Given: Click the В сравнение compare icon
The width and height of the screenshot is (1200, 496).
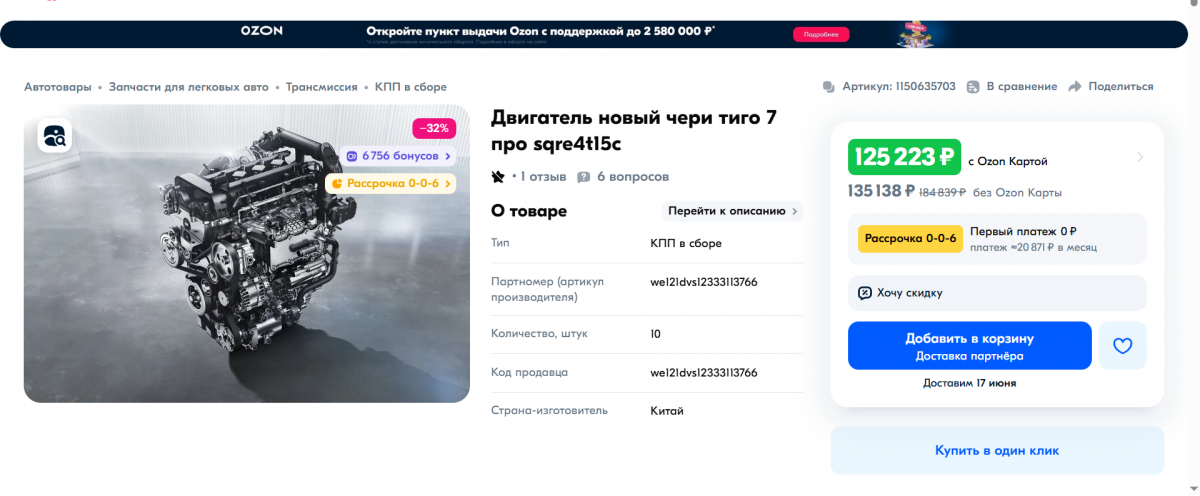Looking at the screenshot, I should point(973,87).
